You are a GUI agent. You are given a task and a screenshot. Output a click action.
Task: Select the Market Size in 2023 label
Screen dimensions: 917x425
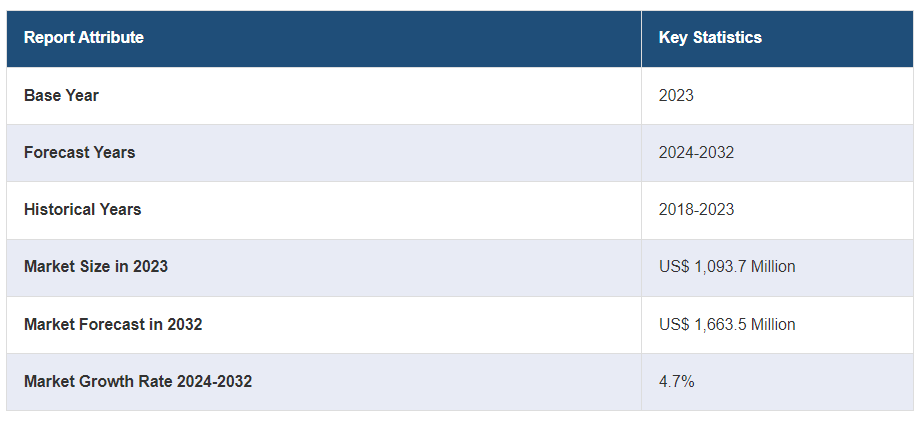pyautogui.click(x=96, y=267)
